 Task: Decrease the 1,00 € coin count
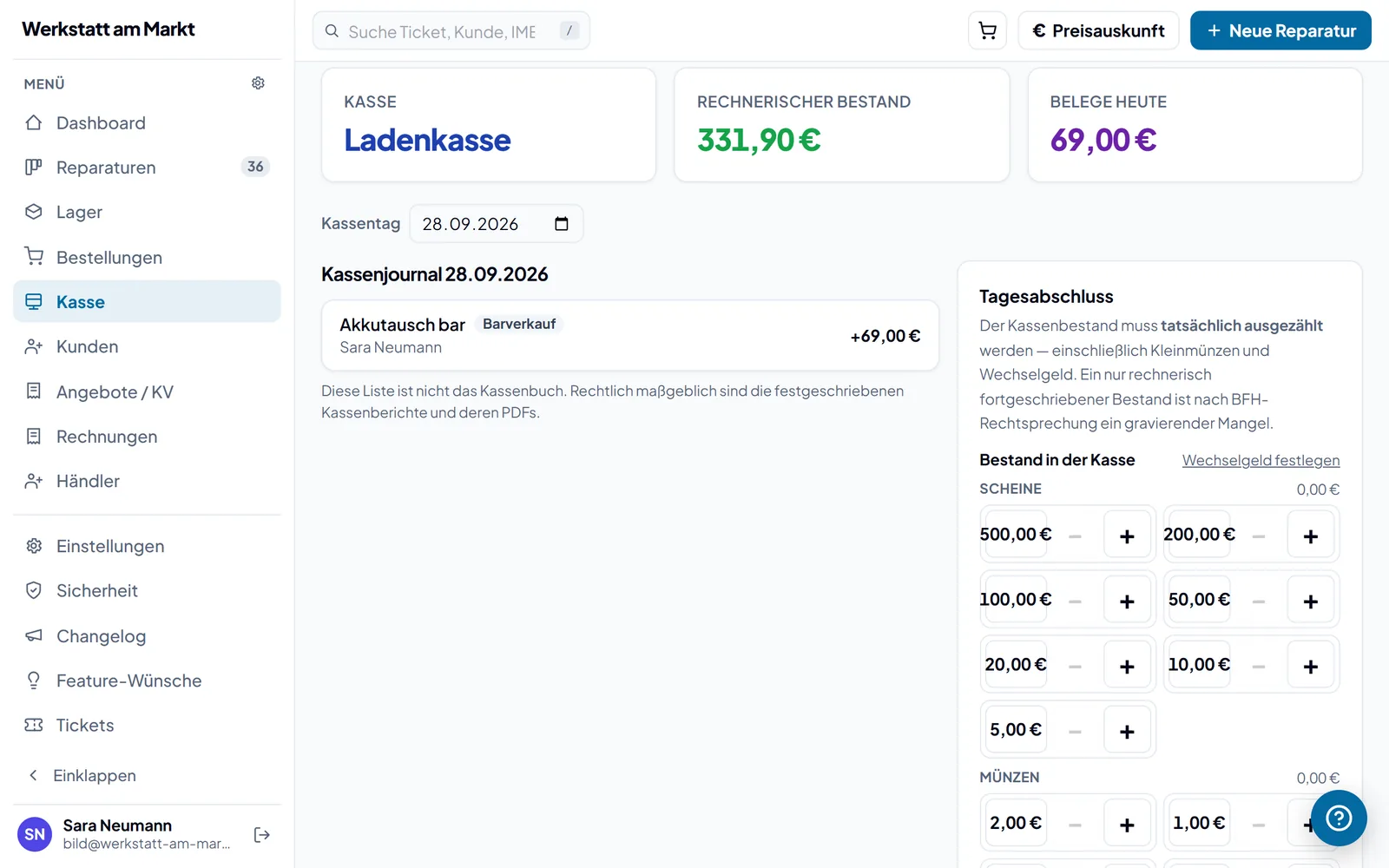pos(1259,824)
